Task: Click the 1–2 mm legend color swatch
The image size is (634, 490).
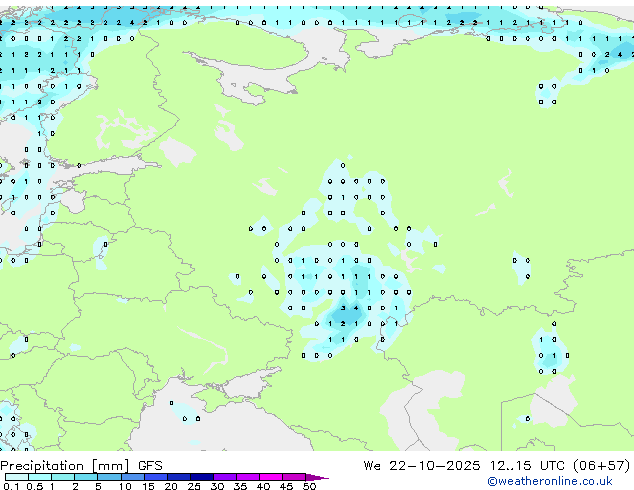Action: click(63, 477)
